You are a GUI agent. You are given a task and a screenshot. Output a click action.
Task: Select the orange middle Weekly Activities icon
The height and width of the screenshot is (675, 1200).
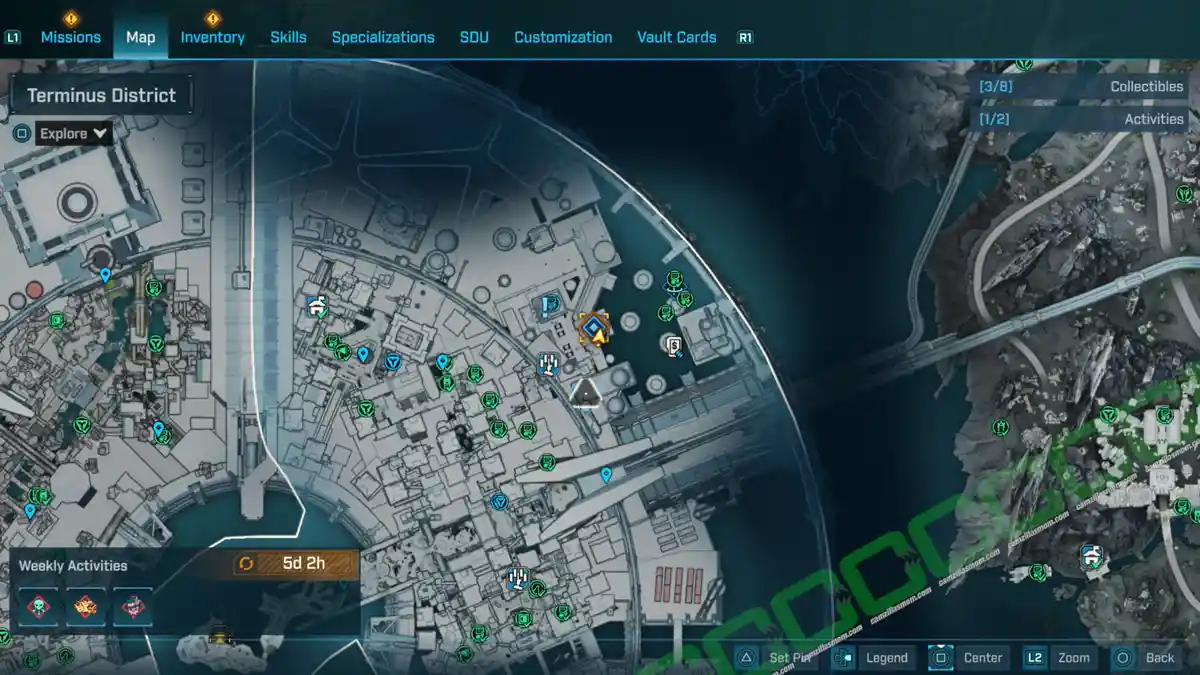pyautogui.click(x=85, y=606)
